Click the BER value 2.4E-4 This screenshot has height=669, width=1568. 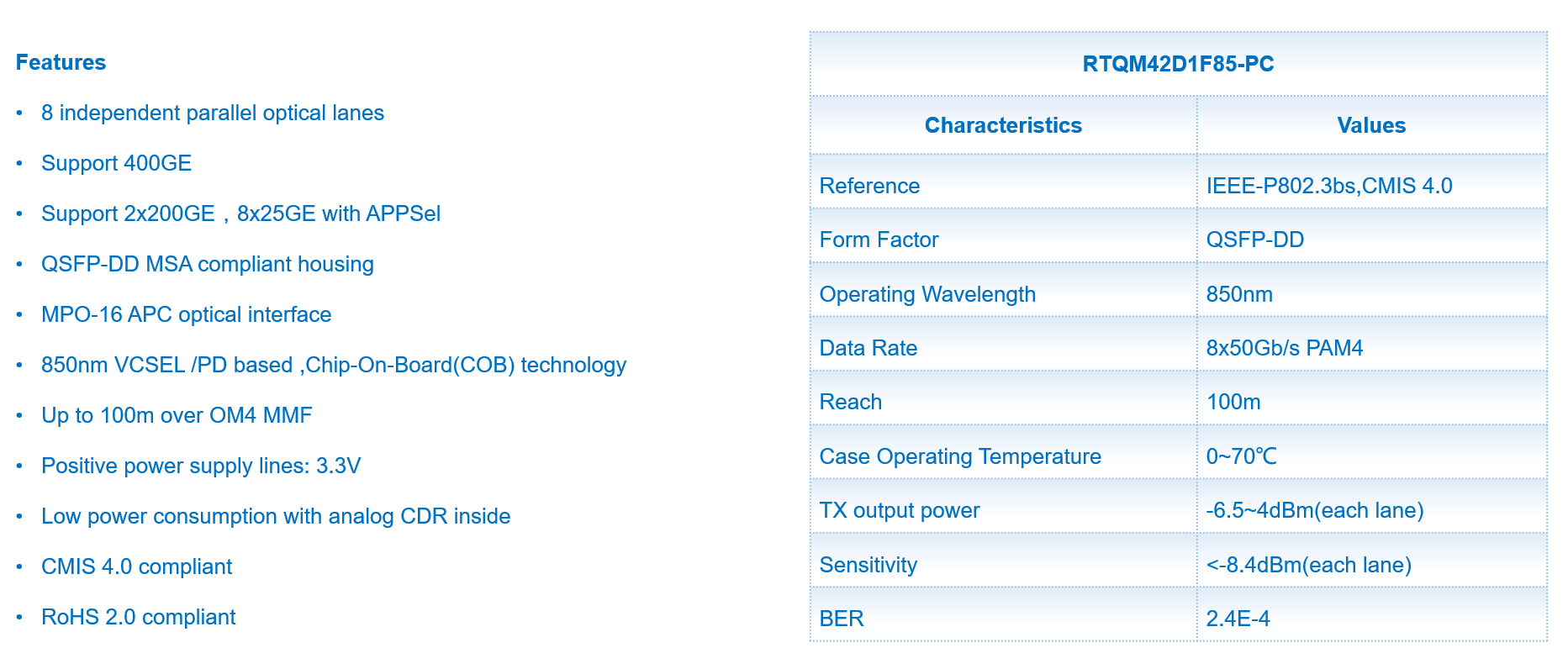click(x=1238, y=619)
